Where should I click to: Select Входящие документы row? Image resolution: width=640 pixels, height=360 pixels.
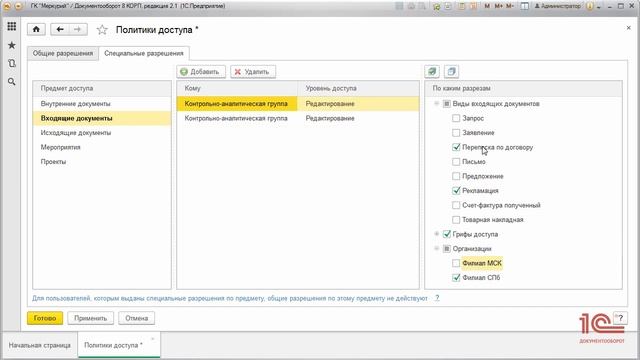click(102, 118)
